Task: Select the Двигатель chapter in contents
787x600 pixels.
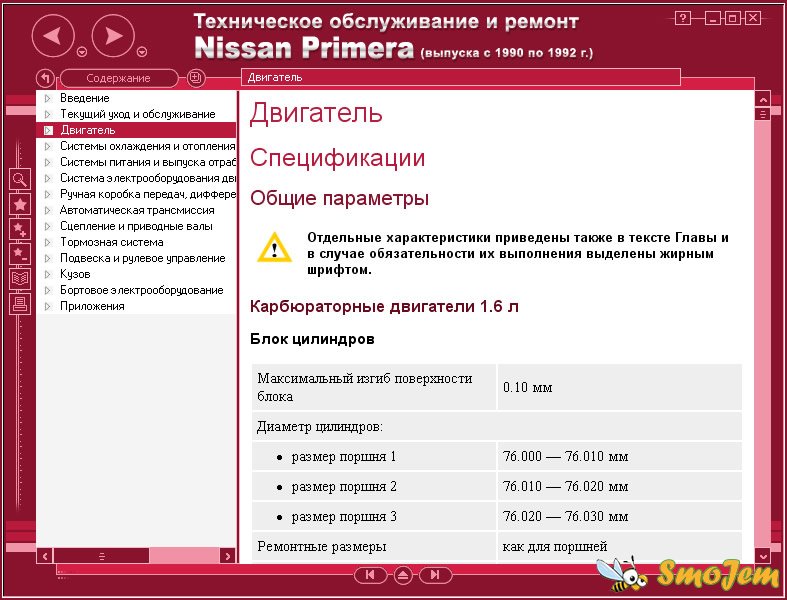Action: tap(88, 130)
